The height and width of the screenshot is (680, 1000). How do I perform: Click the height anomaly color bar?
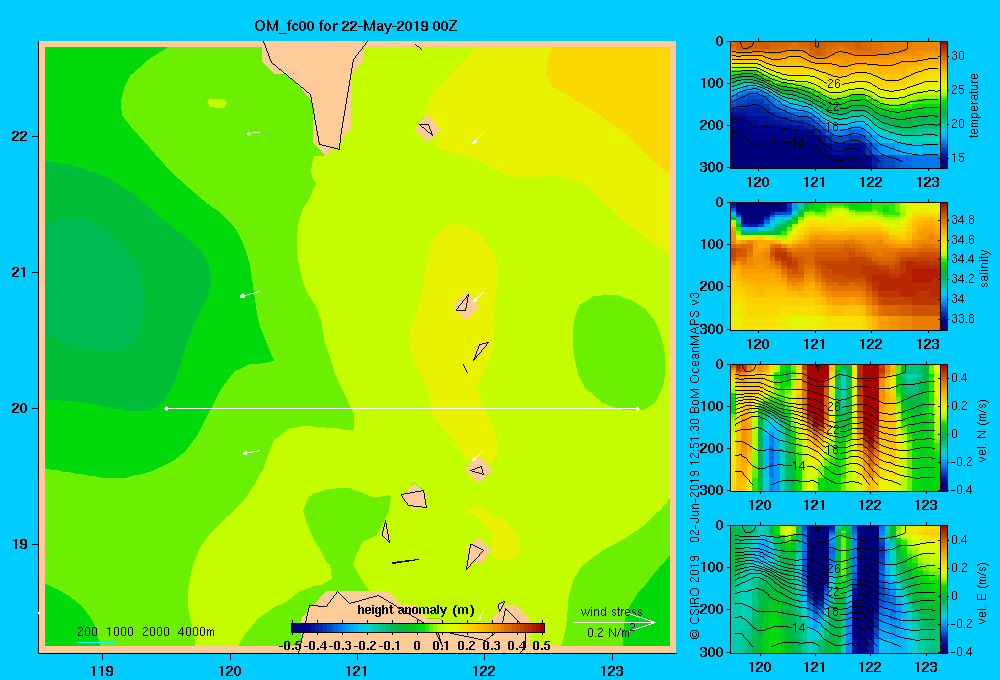pyautogui.click(x=418, y=627)
